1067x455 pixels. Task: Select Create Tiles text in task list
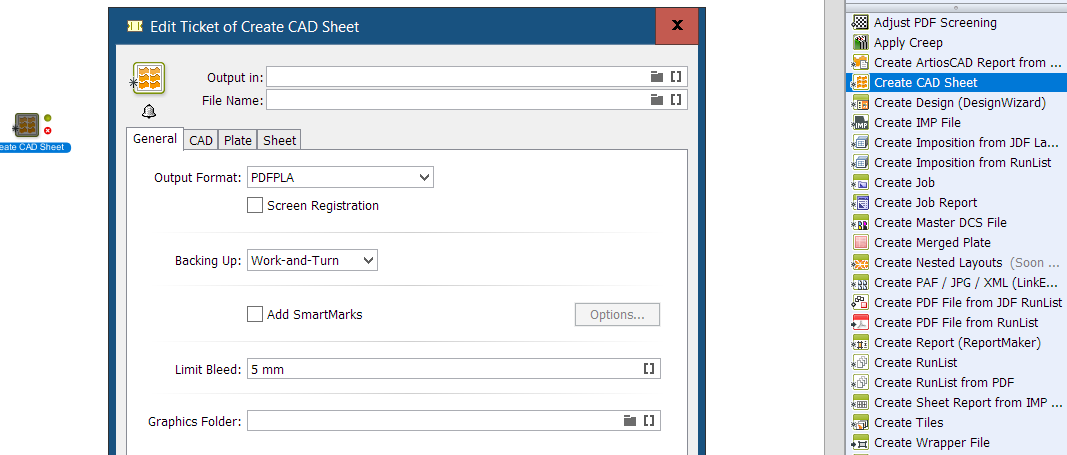(x=908, y=422)
